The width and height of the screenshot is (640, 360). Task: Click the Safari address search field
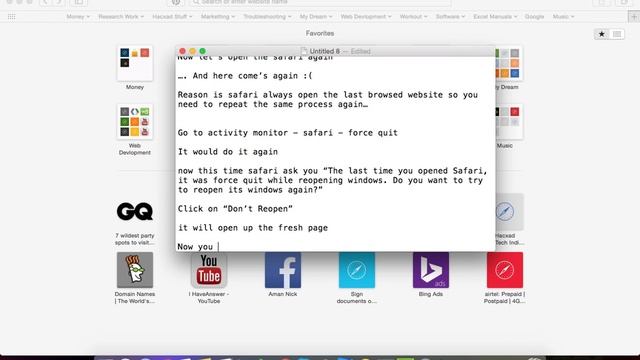point(320,2)
